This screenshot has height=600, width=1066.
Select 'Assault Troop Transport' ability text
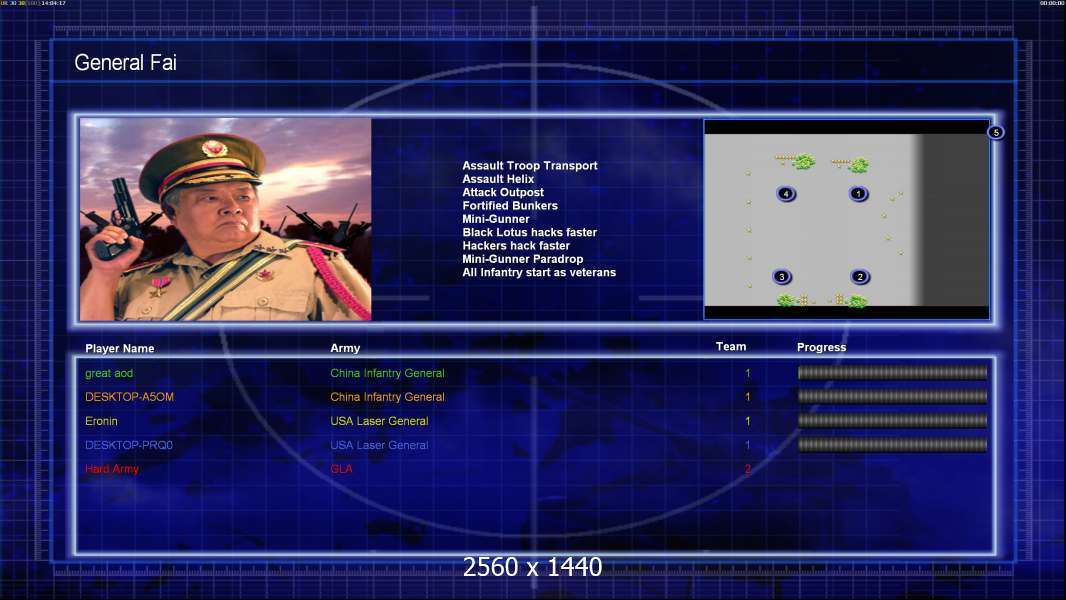click(x=530, y=165)
